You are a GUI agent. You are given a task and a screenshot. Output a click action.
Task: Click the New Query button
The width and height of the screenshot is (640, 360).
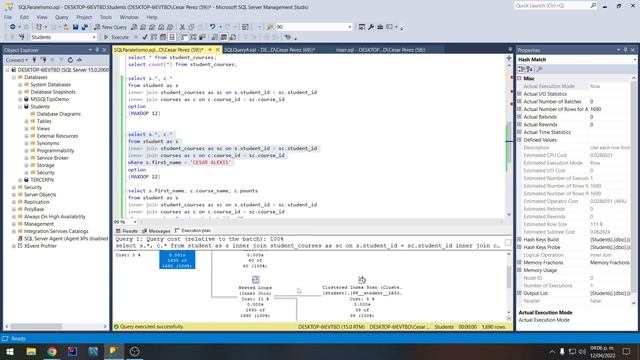(111, 27)
